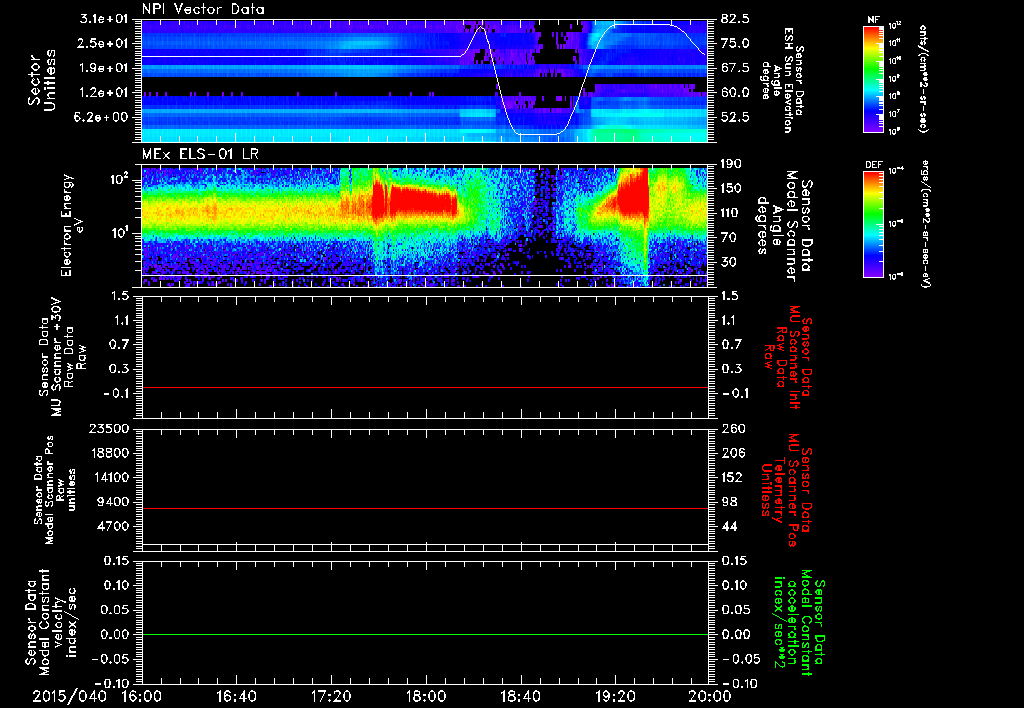Click the 3.1e+01 sector tick label
Viewport: 1024px width, 708px height.
point(103,19)
